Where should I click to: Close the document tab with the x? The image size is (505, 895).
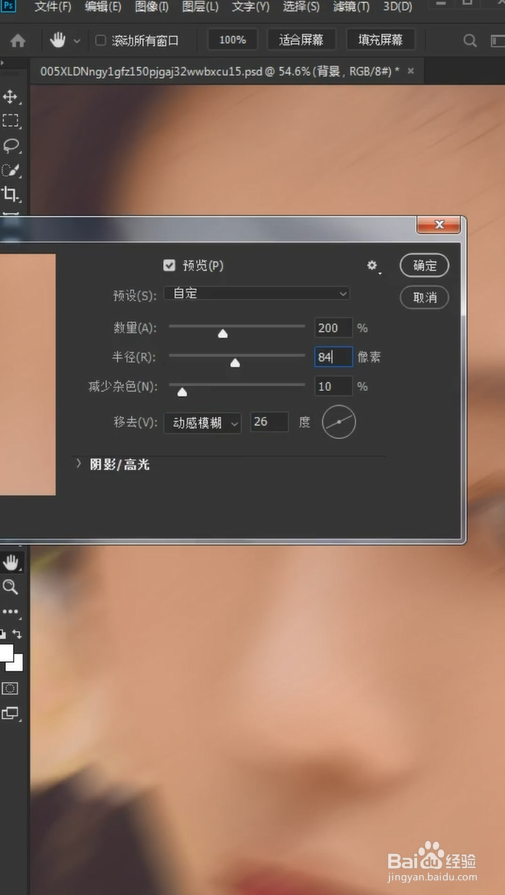click(x=410, y=71)
